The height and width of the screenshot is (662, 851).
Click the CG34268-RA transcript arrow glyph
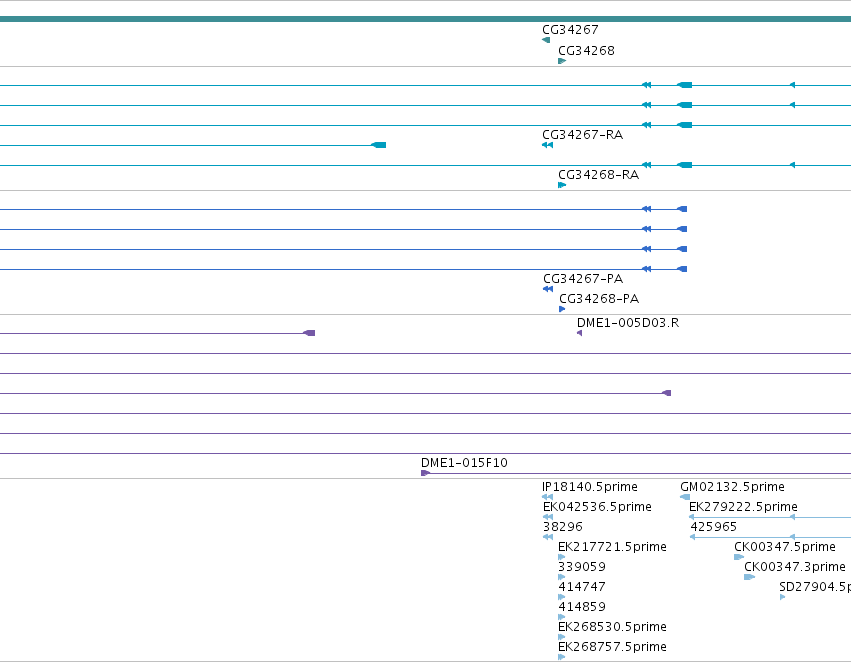click(x=562, y=185)
